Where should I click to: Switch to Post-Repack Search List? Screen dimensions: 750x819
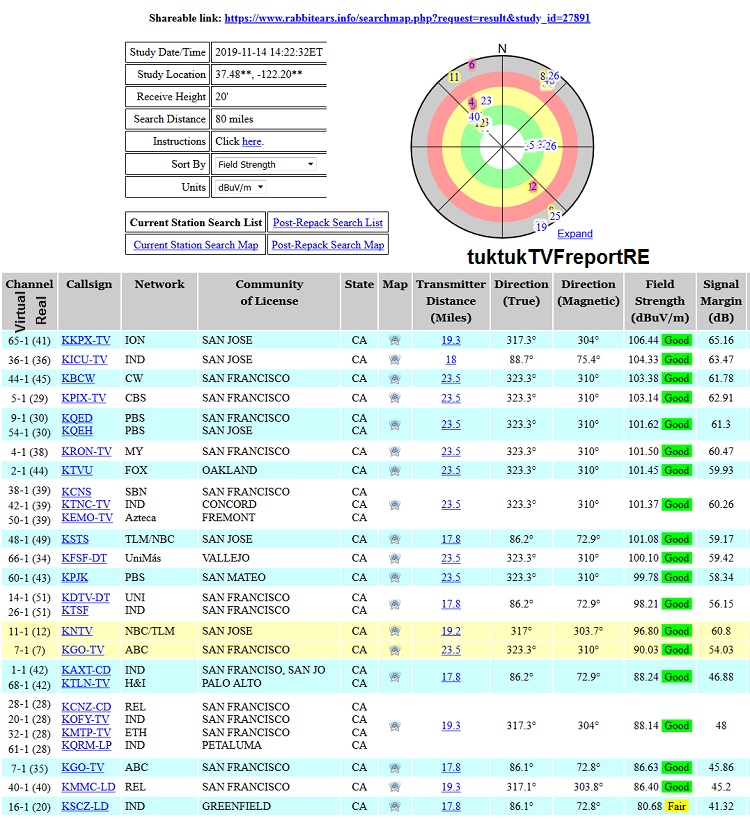pos(327,222)
